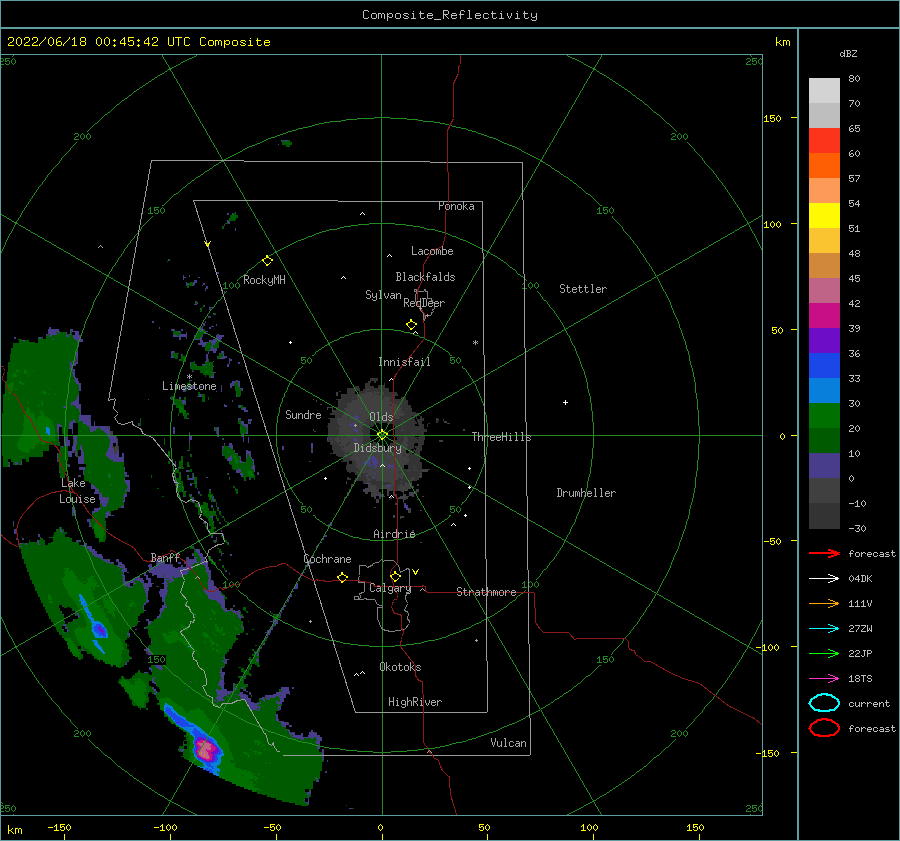The width and height of the screenshot is (900, 841).
Task: Click the Composite_Reflectivity title text
Action: tap(449, 15)
